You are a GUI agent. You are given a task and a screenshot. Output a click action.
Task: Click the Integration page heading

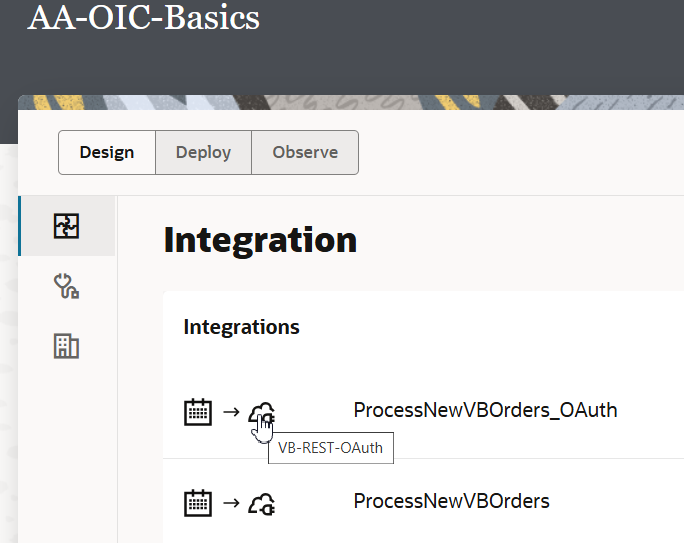260,240
